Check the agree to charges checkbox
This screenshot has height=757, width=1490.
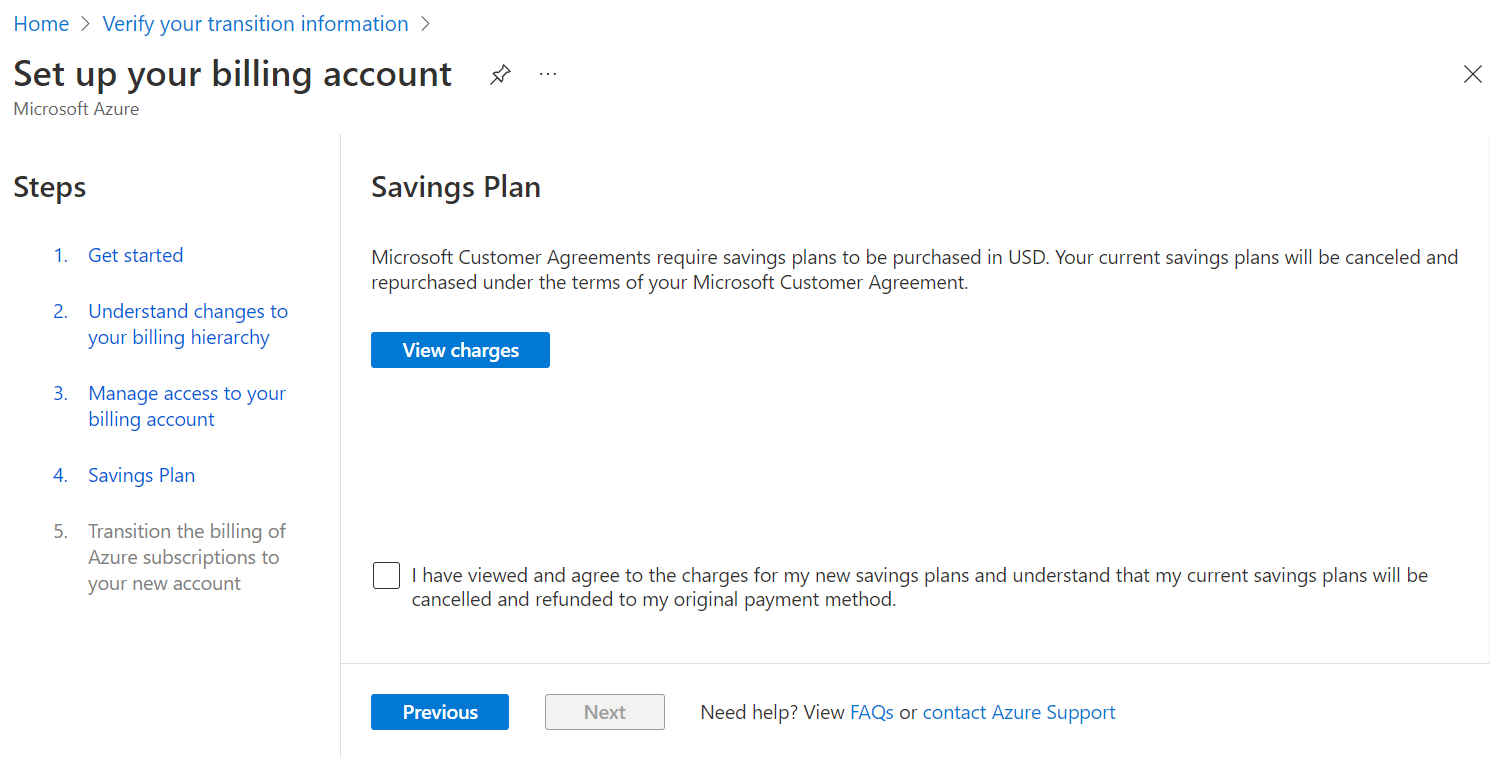point(386,576)
